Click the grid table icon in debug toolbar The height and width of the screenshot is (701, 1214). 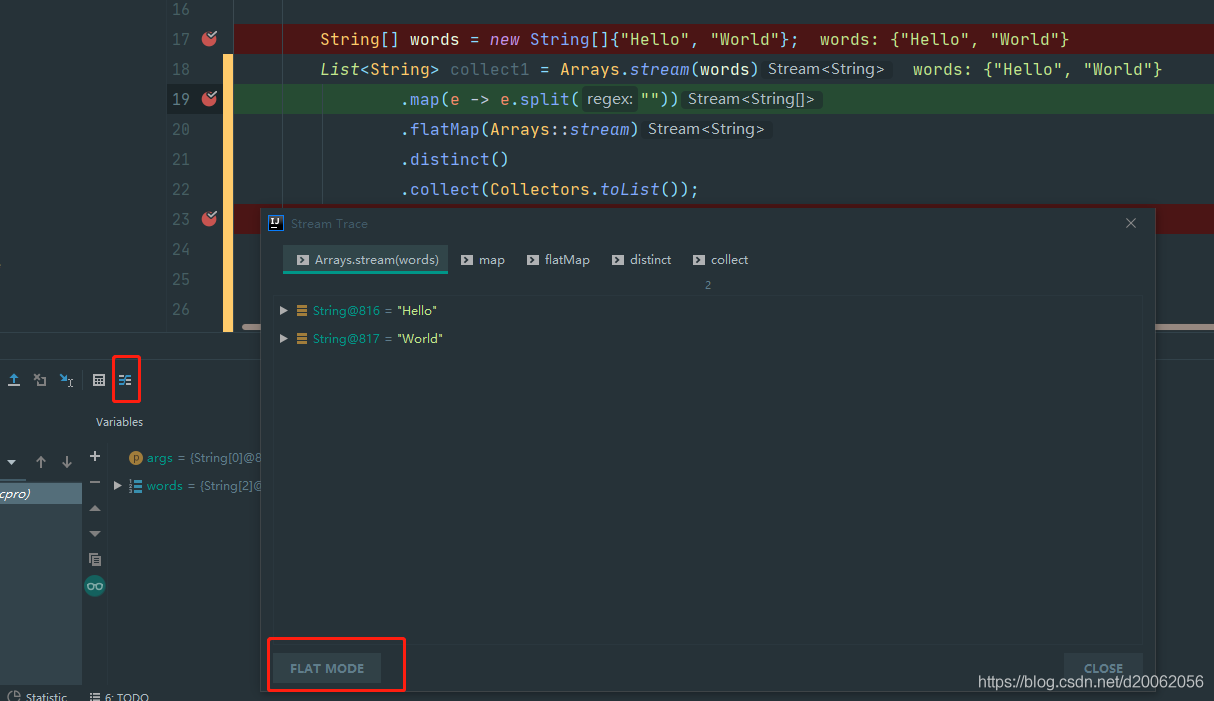coord(98,380)
